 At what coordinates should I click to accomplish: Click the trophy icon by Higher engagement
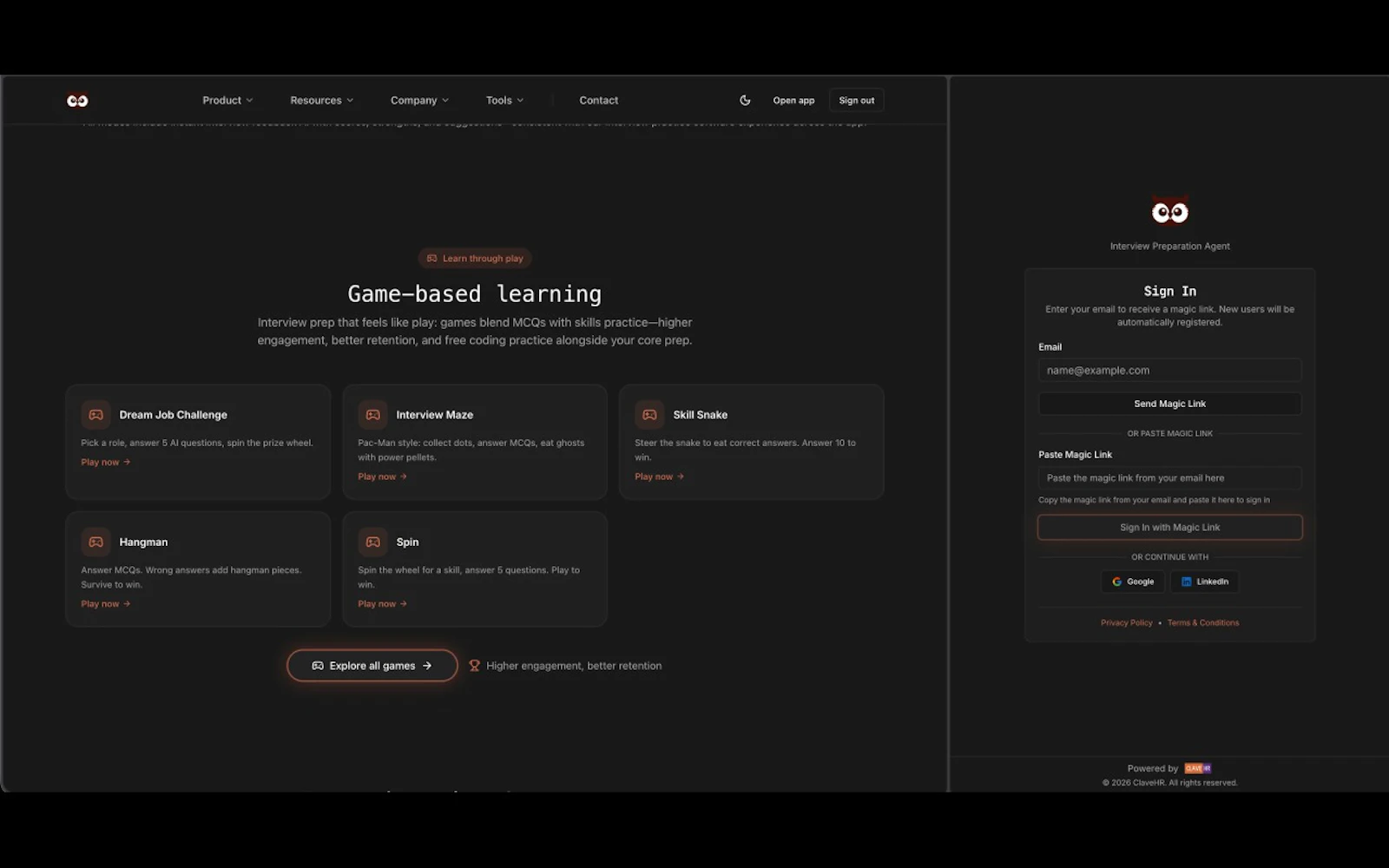(474, 666)
